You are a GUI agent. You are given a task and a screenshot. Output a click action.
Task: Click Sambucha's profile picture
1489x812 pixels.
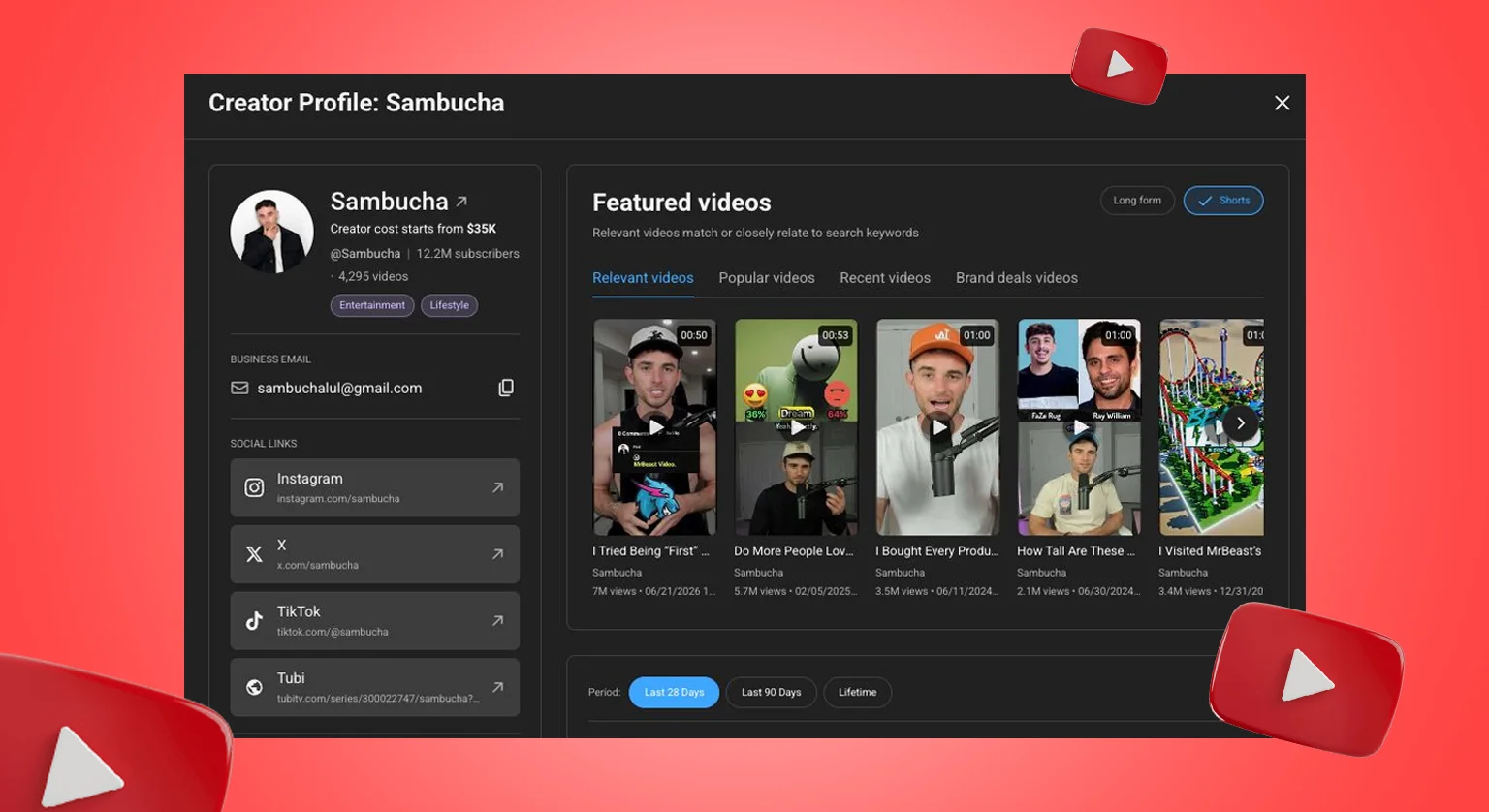272,232
